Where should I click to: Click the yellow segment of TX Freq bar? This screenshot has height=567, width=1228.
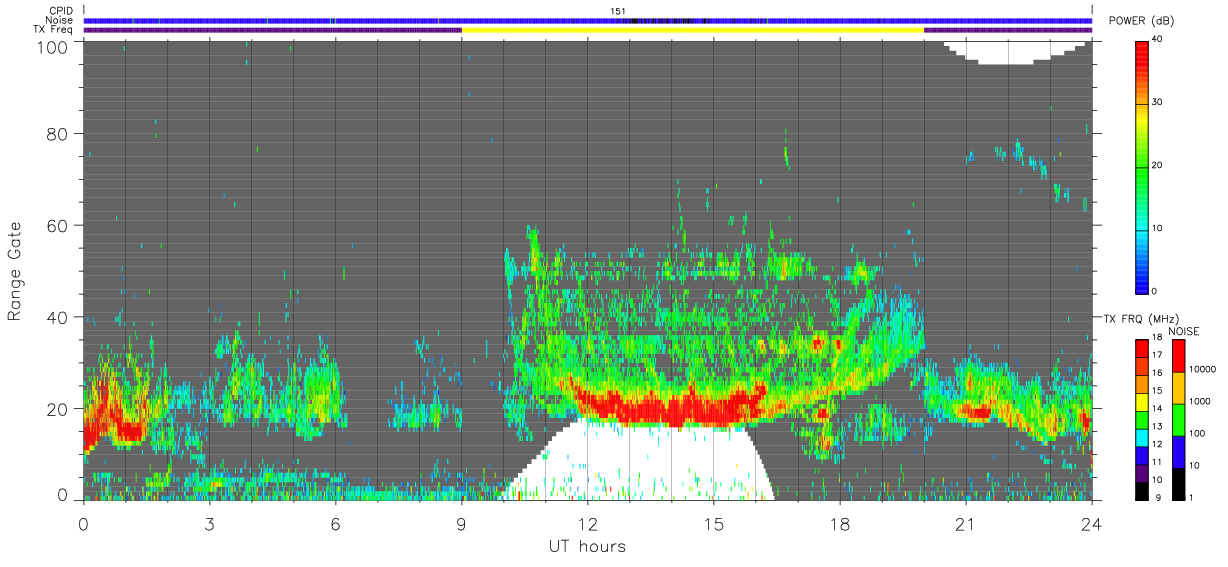coord(692,30)
